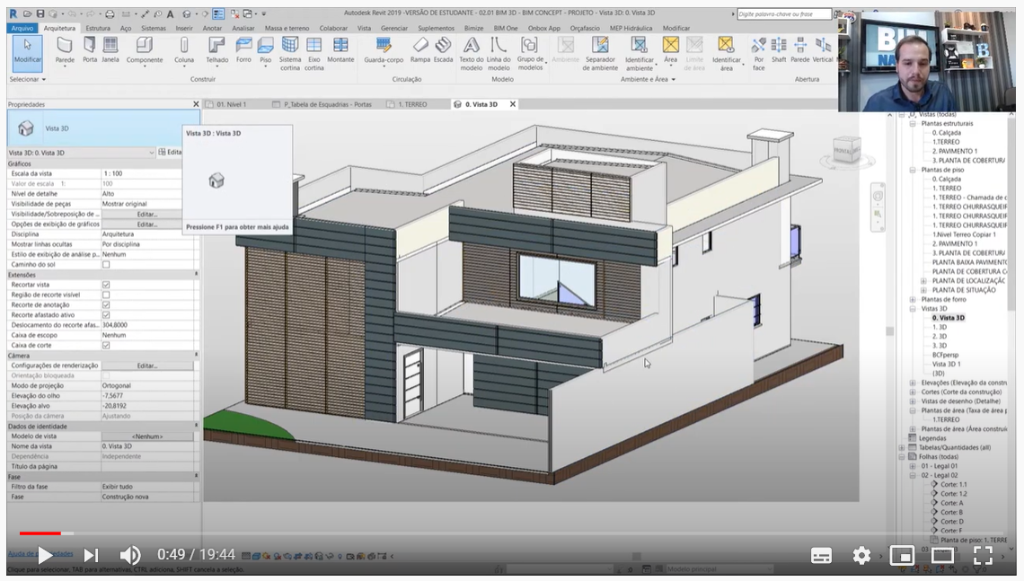The width and height of the screenshot is (1024, 581).
Task: Toggle Região de recorte visível checkbox
Action: (106, 295)
